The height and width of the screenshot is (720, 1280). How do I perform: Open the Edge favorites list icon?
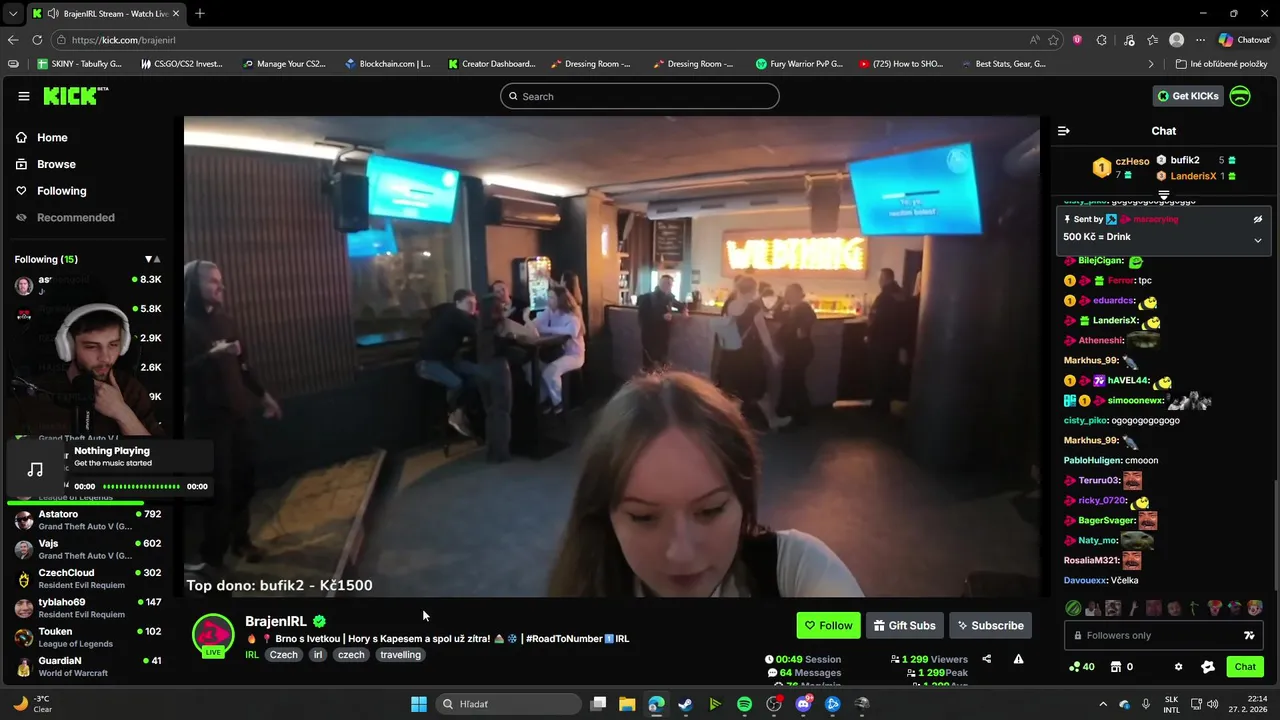pos(1153,40)
